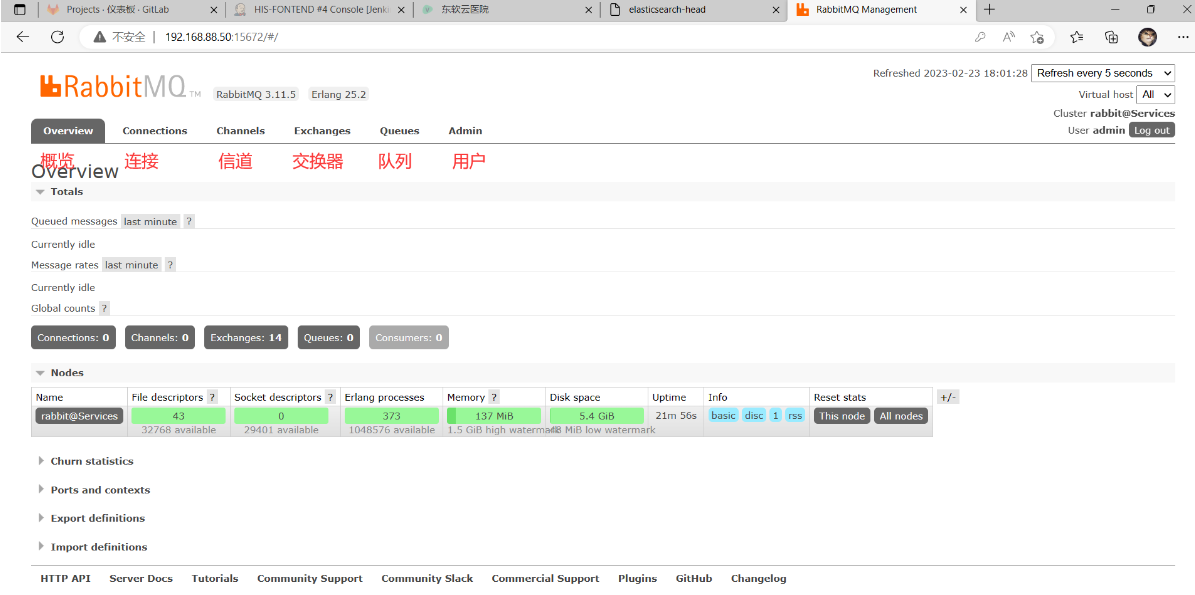Go back with the browser back arrow
Viewport: 1195px width, 595px height.
pyautogui.click(x=23, y=37)
